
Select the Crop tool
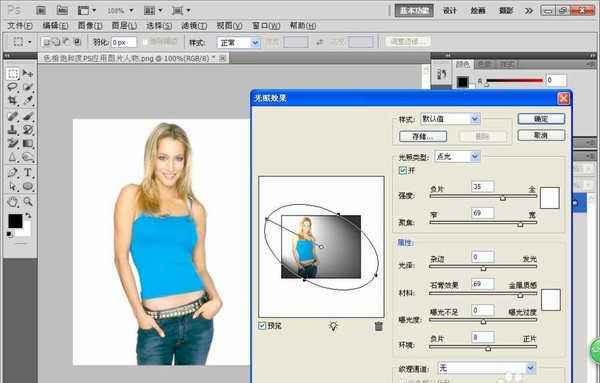pos(13,101)
